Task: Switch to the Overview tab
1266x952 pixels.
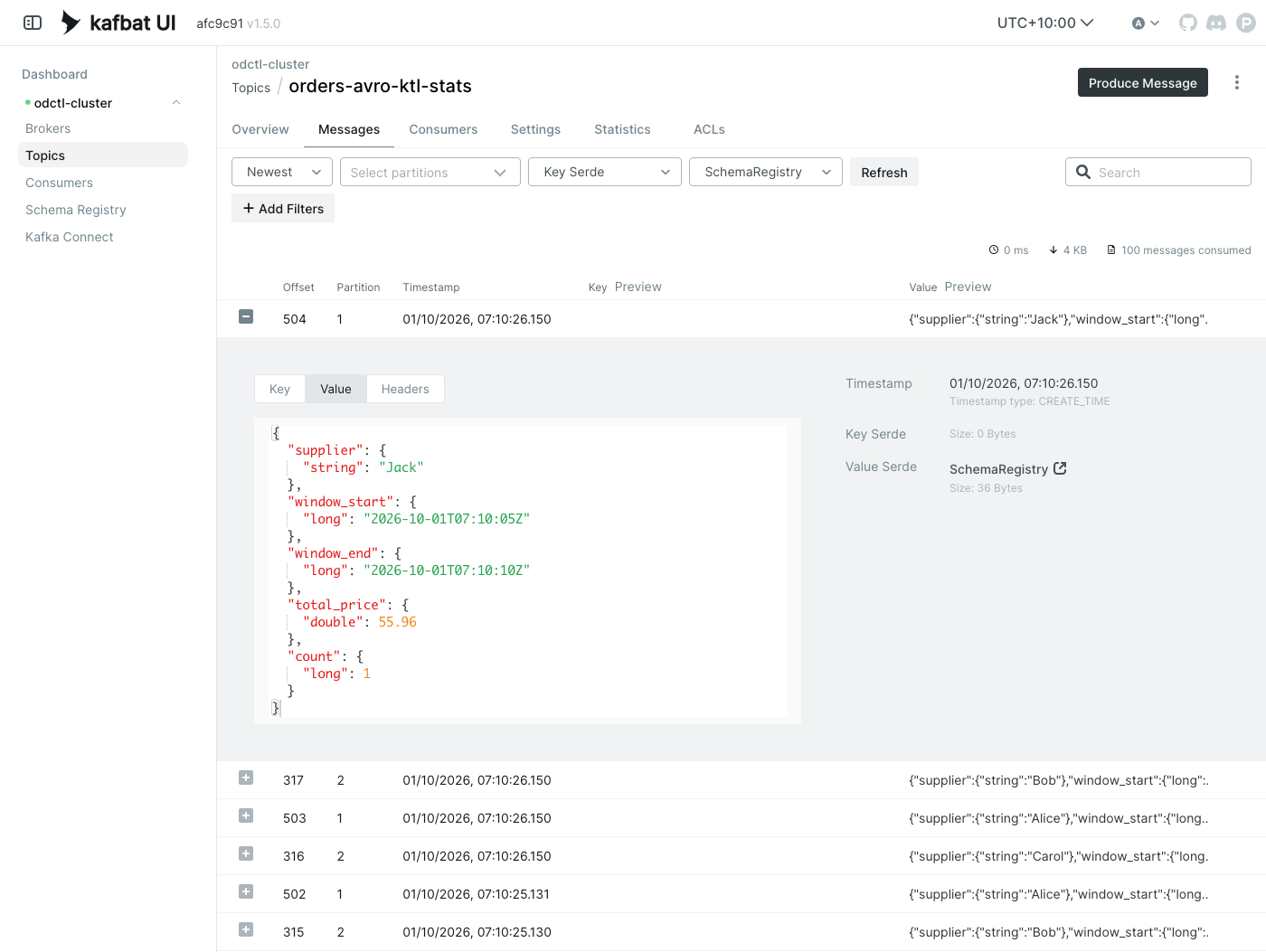Action: click(260, 129)
